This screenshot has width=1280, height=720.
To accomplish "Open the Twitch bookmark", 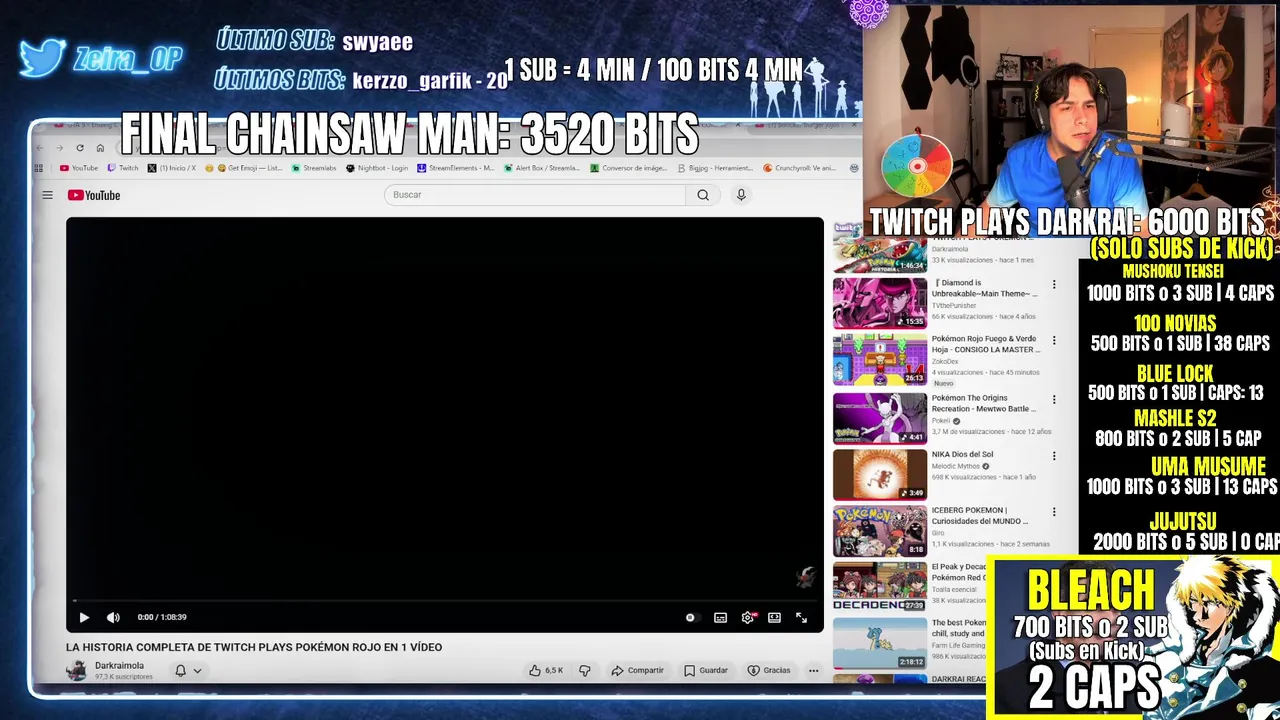I will tap(123, 168).
